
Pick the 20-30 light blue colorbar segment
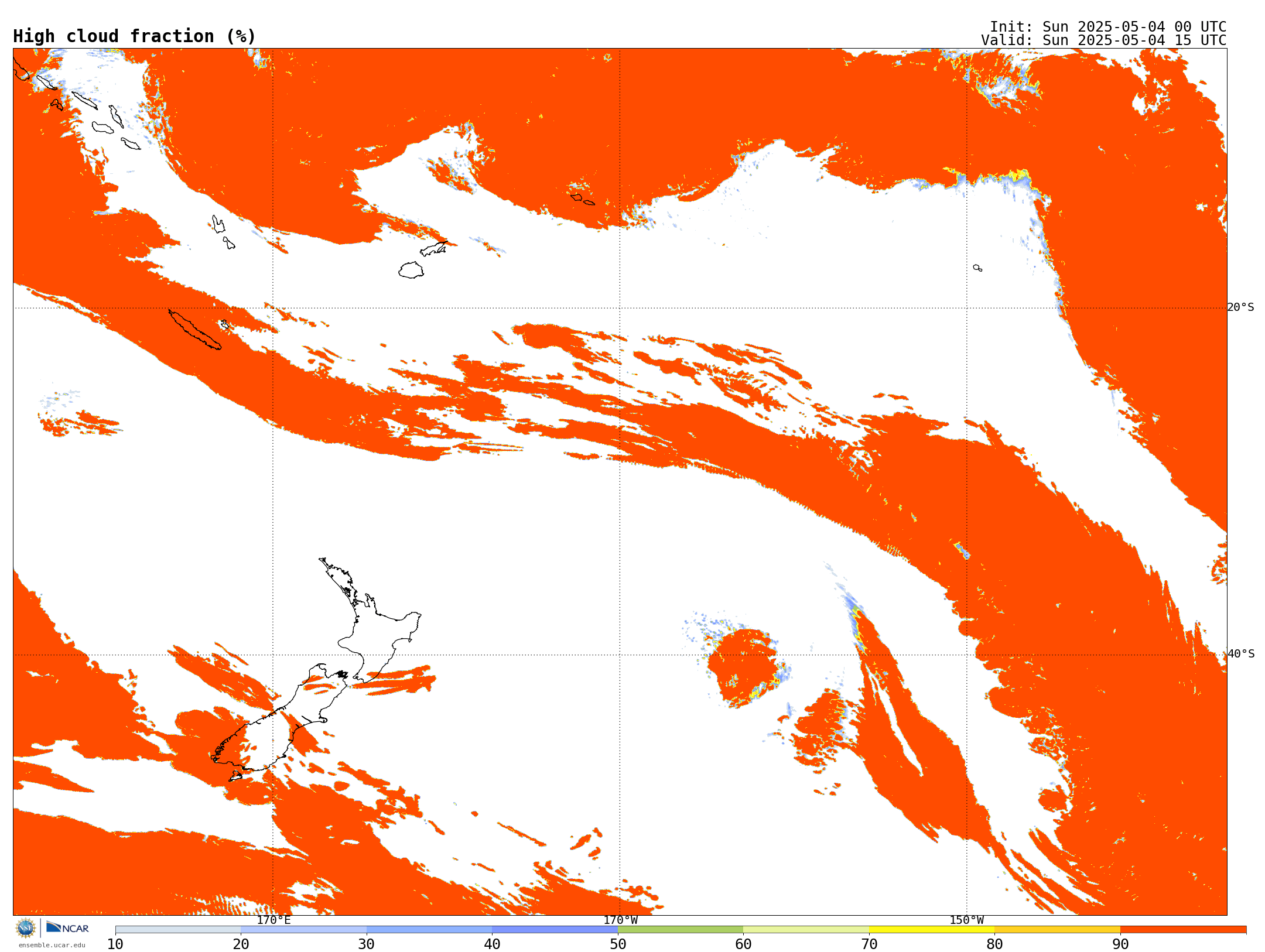(x=303, y=930)
